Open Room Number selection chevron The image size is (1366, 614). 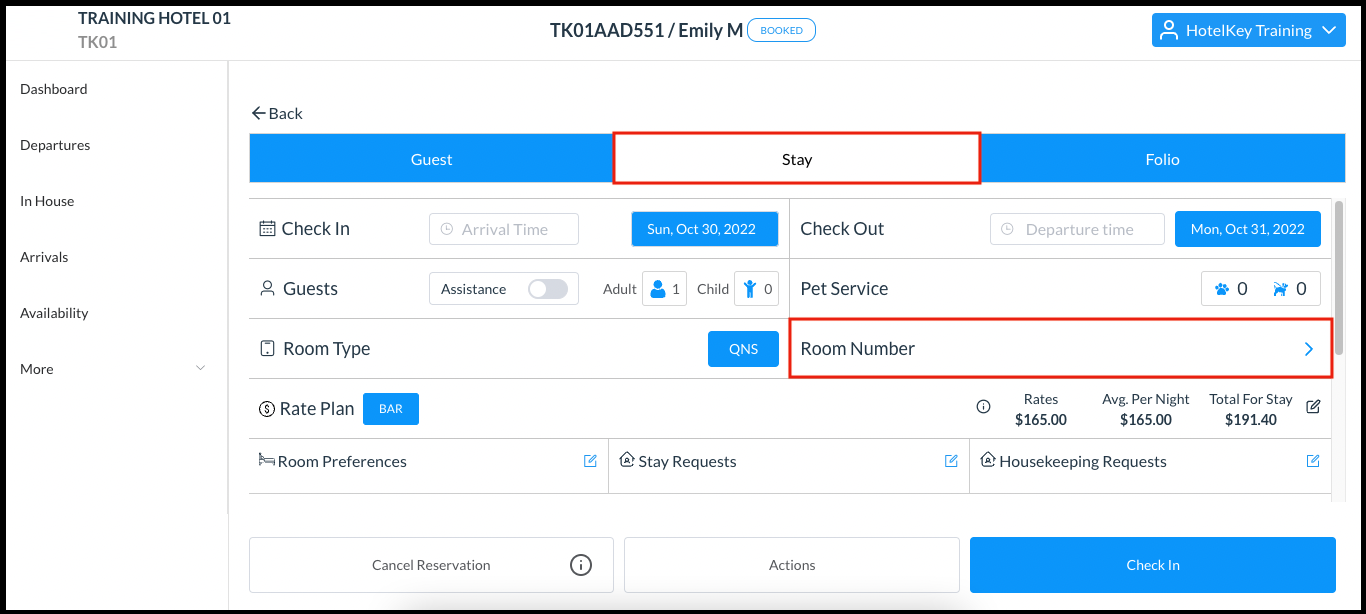coord(1308,349)
